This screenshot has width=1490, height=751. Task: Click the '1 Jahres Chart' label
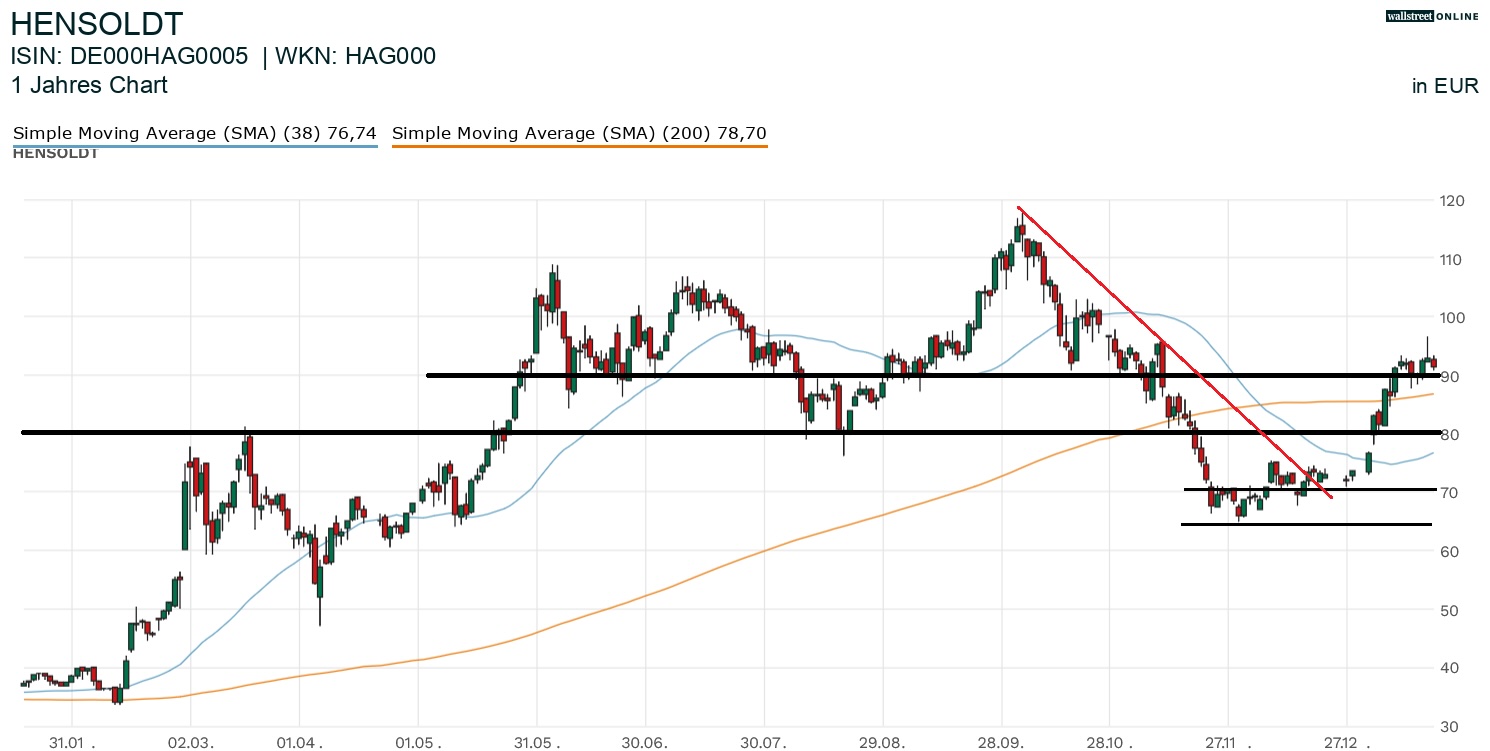point(89,85)
